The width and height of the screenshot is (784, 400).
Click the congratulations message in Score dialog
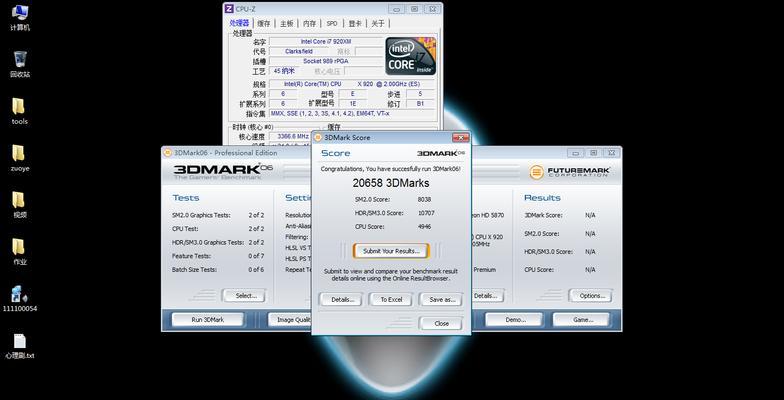(390, 169)
